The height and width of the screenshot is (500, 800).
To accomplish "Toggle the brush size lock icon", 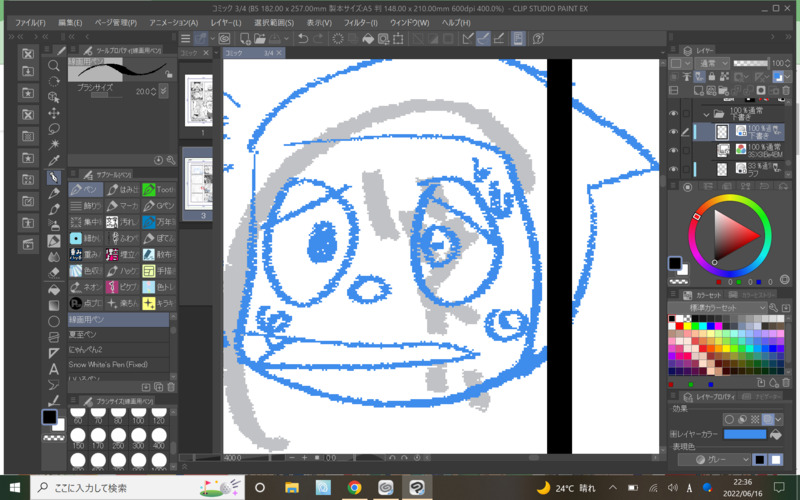I will (x=168, y=74).
